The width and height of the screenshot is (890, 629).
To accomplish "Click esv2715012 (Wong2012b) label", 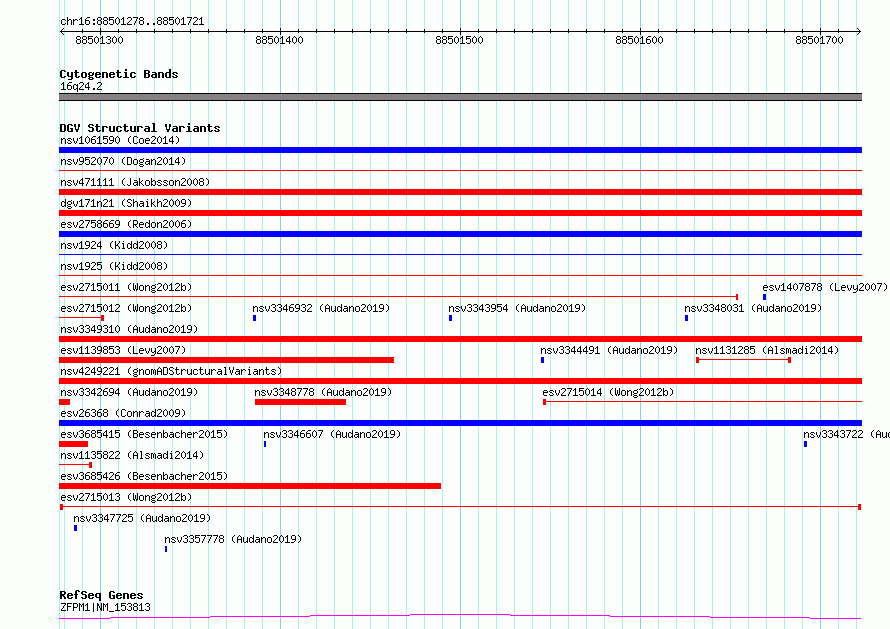I will (x=126, y=308).
